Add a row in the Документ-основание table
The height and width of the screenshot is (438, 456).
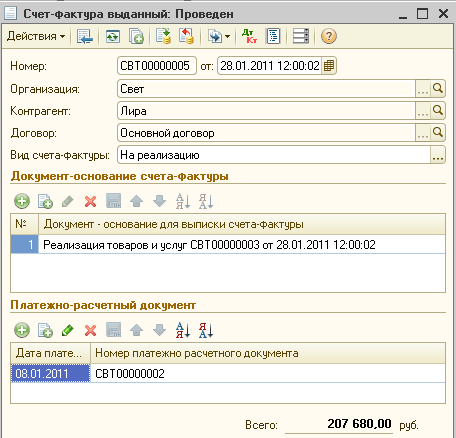click(22, 201)
